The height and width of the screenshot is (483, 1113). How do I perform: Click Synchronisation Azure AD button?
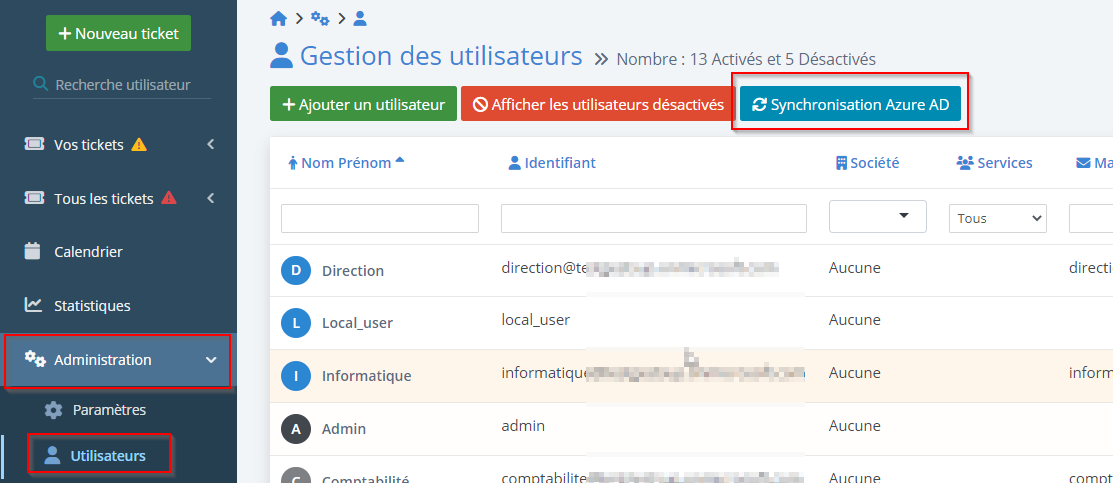pos(850,104)
